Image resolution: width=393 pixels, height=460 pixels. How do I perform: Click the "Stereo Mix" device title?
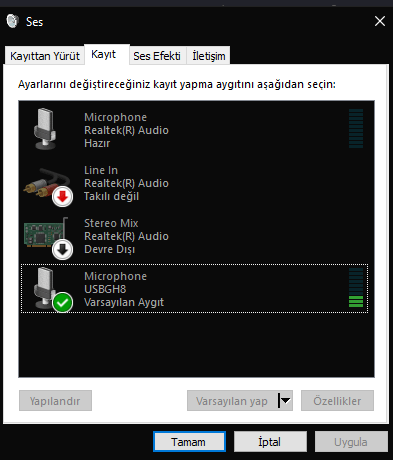click(111, 223)
